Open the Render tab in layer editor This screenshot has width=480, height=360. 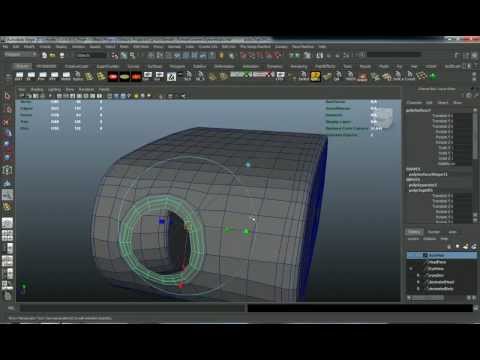coord(434,232)
